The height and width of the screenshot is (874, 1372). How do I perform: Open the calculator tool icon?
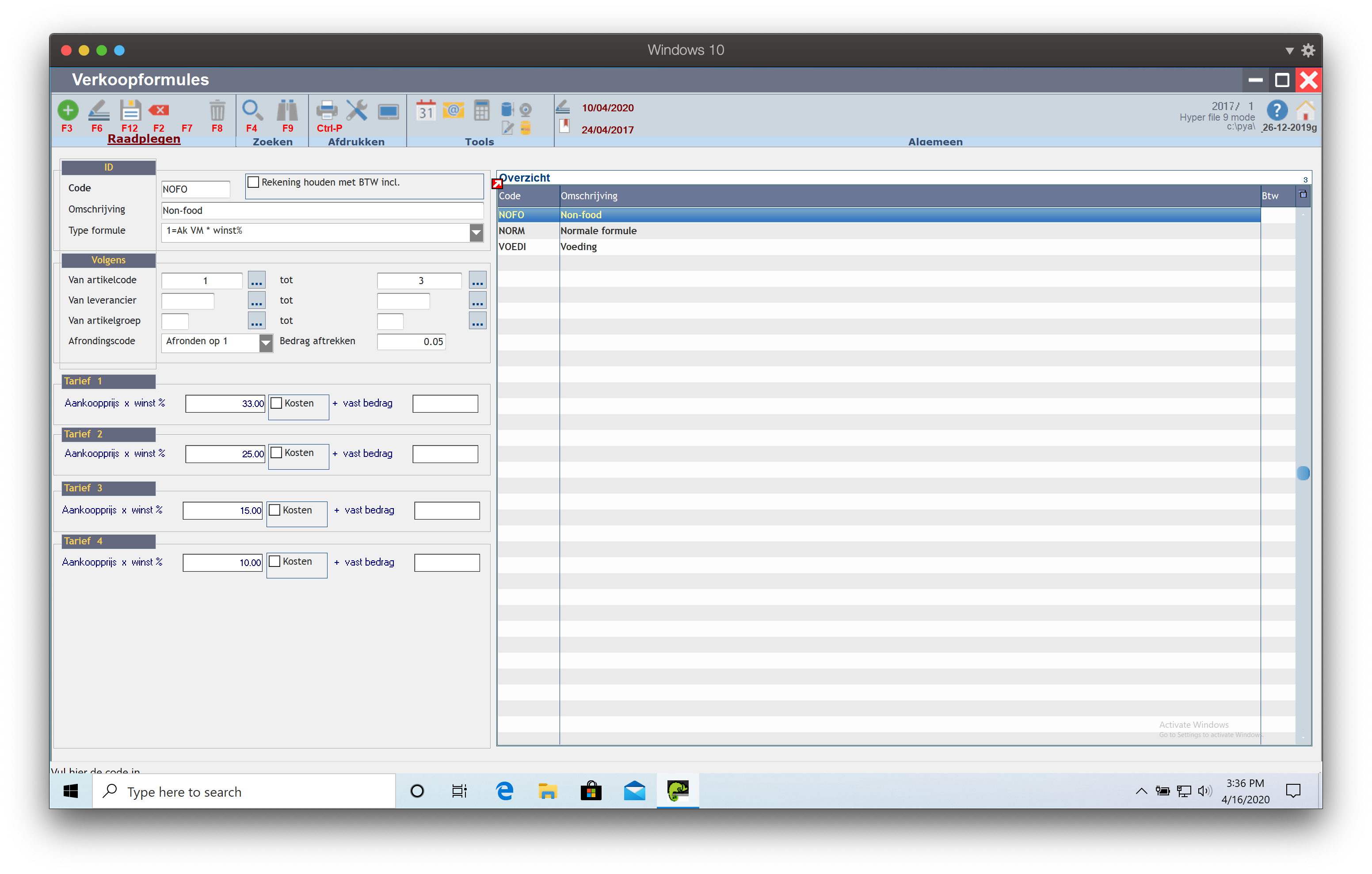(481, 110)
